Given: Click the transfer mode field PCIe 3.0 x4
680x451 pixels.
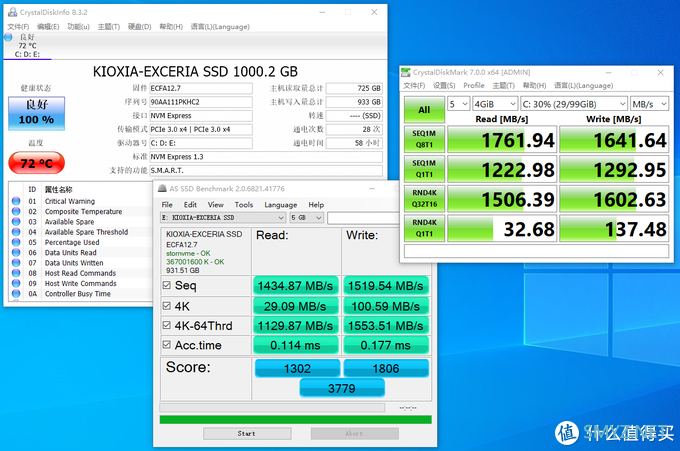Looking at the screenshot, I should click(201, 130).
